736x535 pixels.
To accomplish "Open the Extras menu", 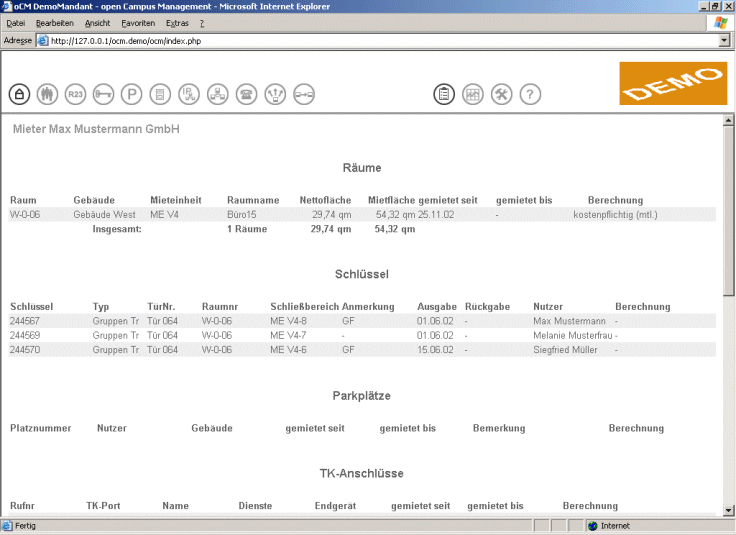I will tap(177, 22).
